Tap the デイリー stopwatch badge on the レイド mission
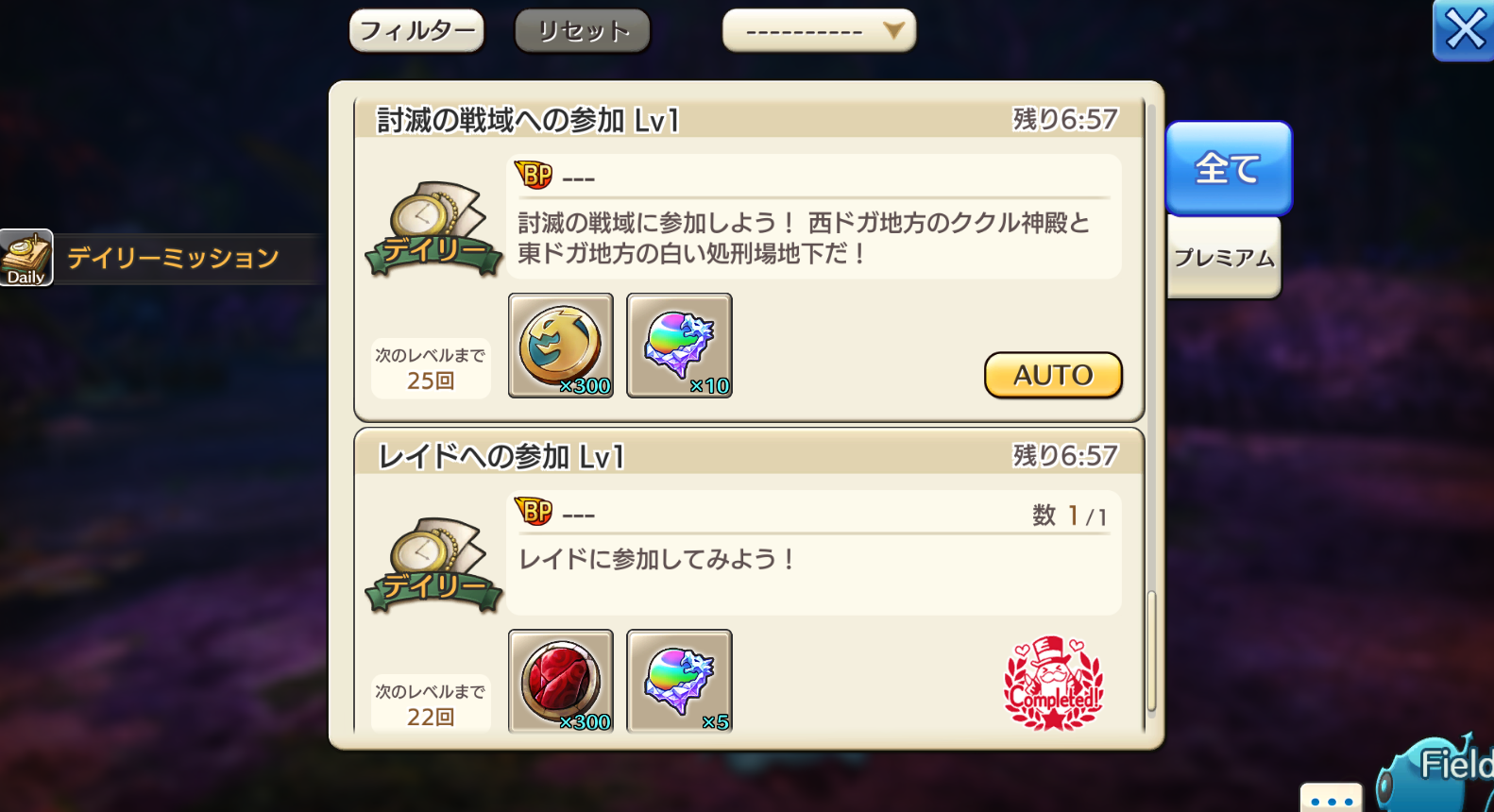1494x812 pixels. pos(433,566)
